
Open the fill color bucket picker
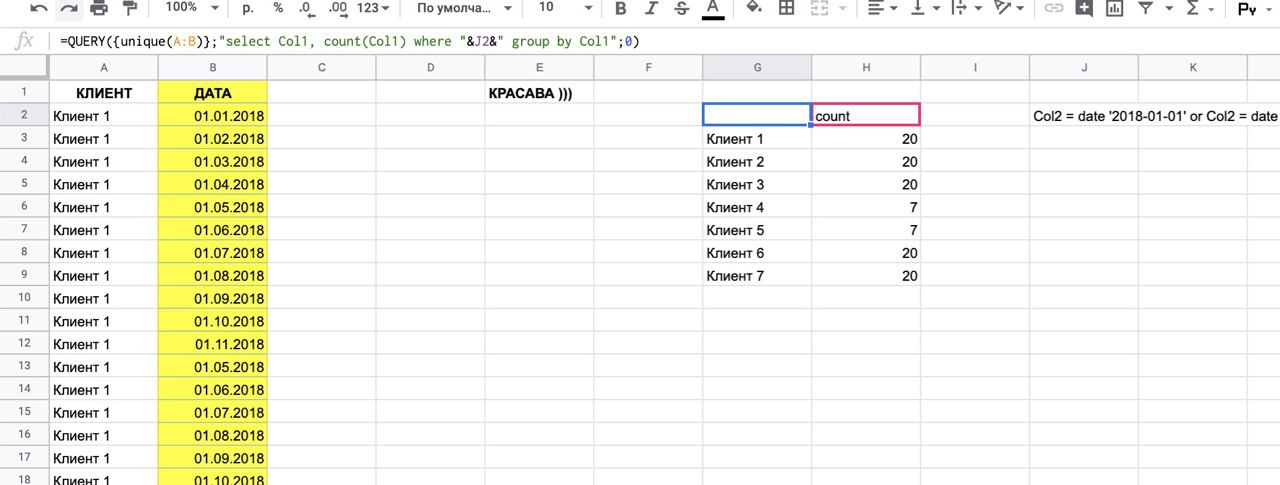755,8
